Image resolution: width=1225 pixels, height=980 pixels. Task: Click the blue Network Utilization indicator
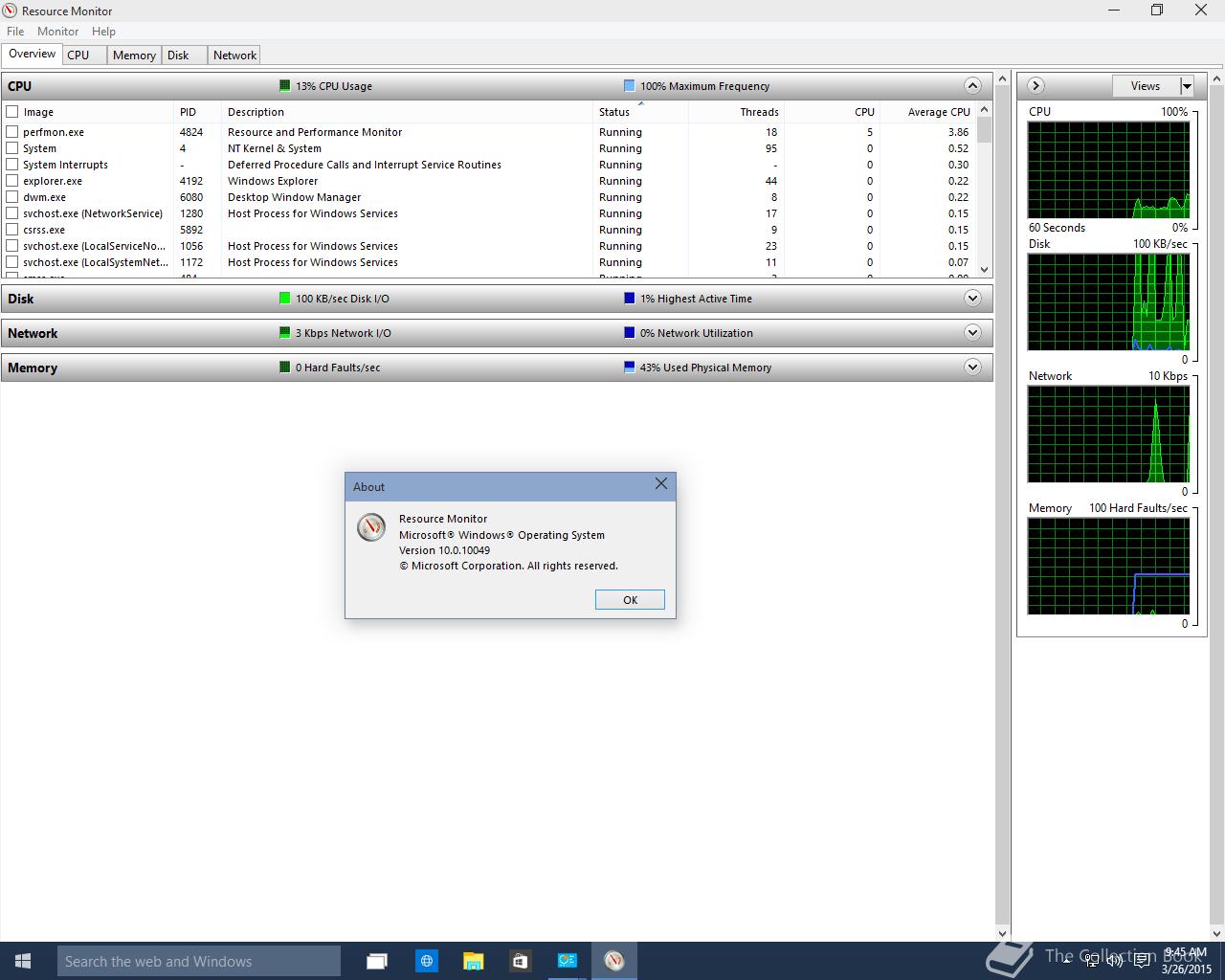tap(629, 332)
